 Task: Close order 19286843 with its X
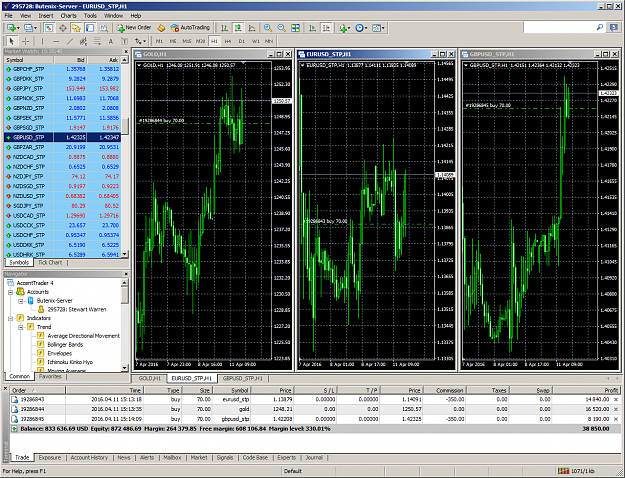tap(616, 399)
